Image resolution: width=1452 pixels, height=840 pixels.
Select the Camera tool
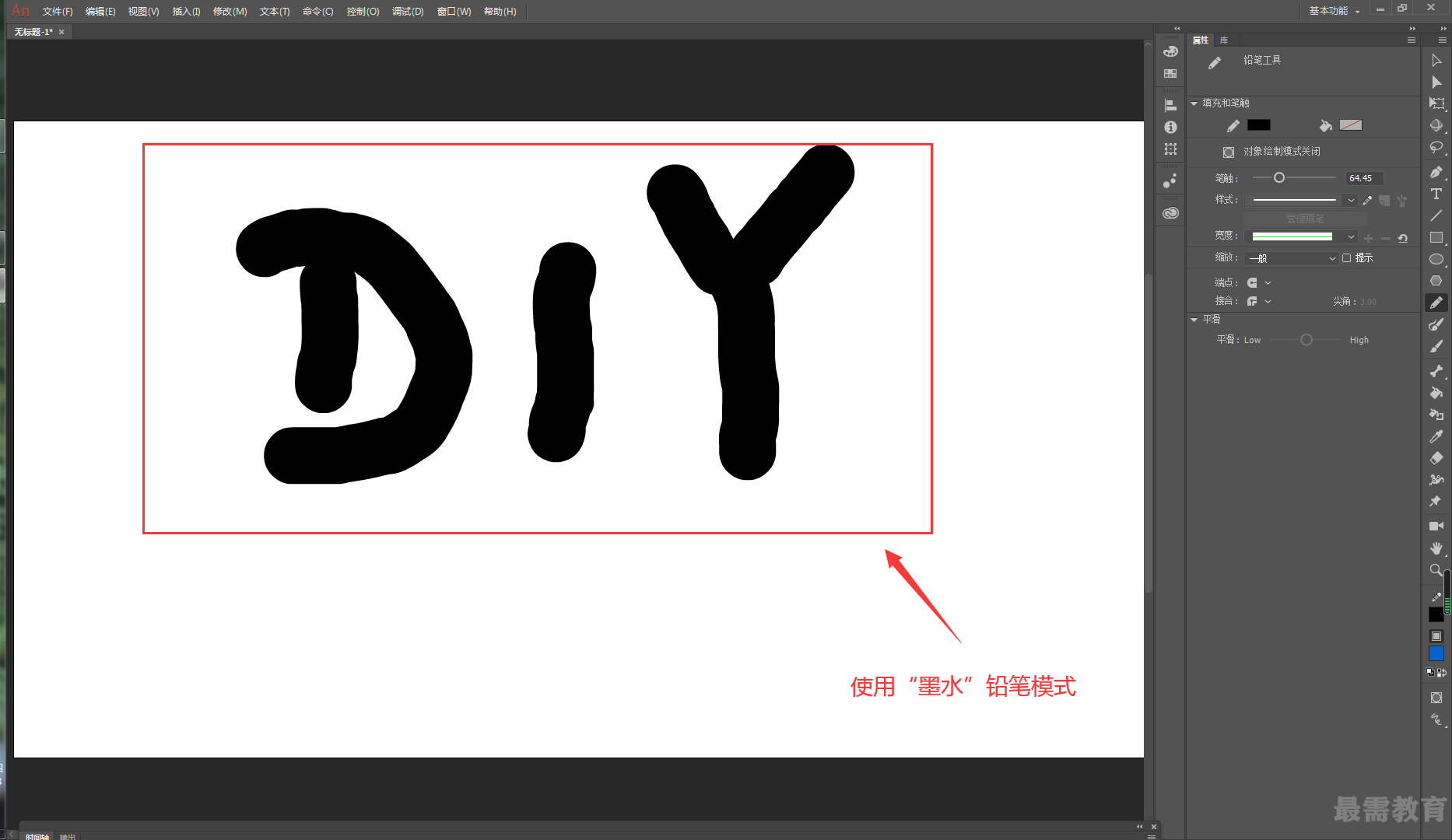(x=1436, y=527)
